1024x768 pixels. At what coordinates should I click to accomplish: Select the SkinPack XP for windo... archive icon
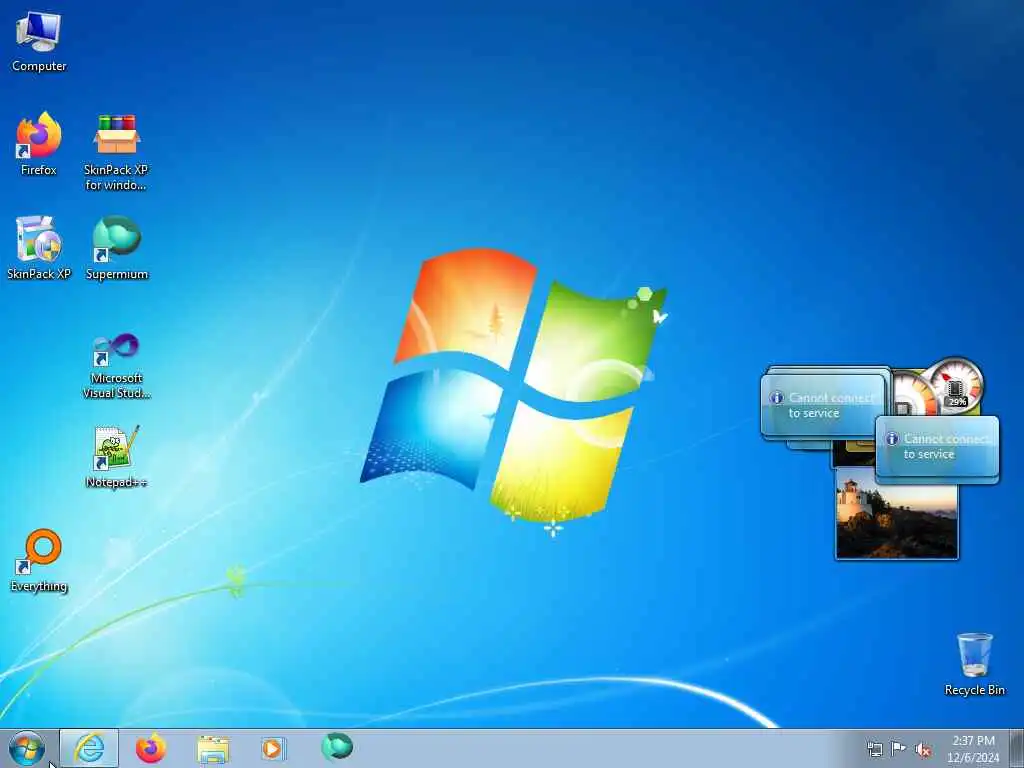116,152
